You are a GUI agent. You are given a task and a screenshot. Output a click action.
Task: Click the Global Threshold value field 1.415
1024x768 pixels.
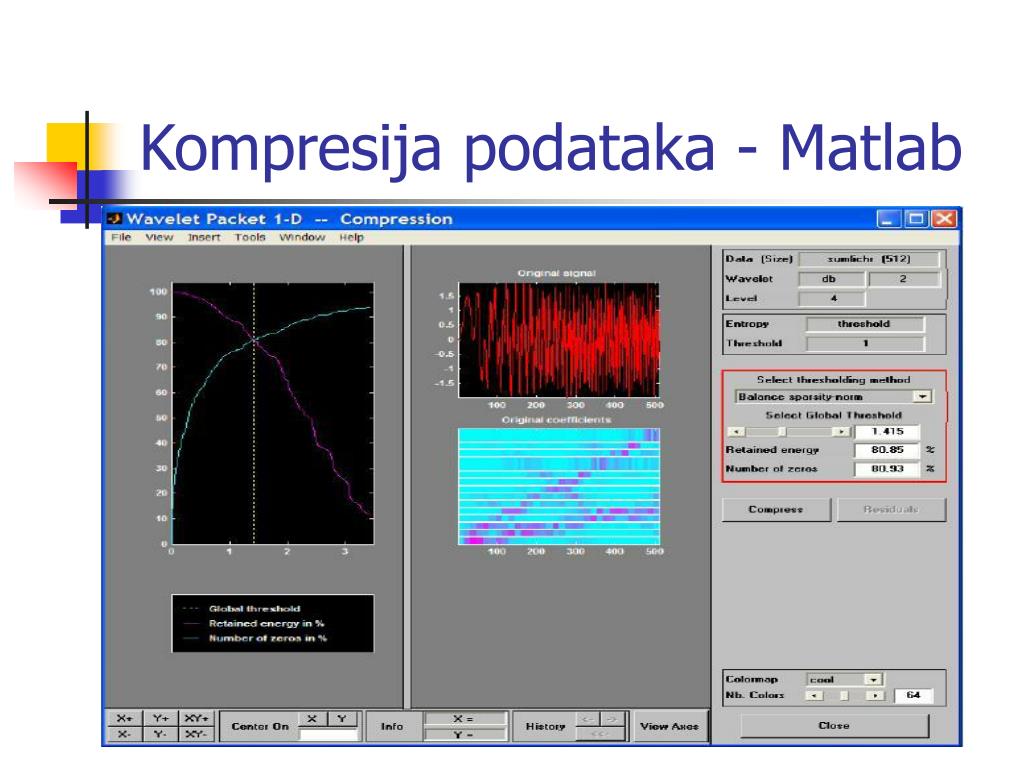[888, 432]
